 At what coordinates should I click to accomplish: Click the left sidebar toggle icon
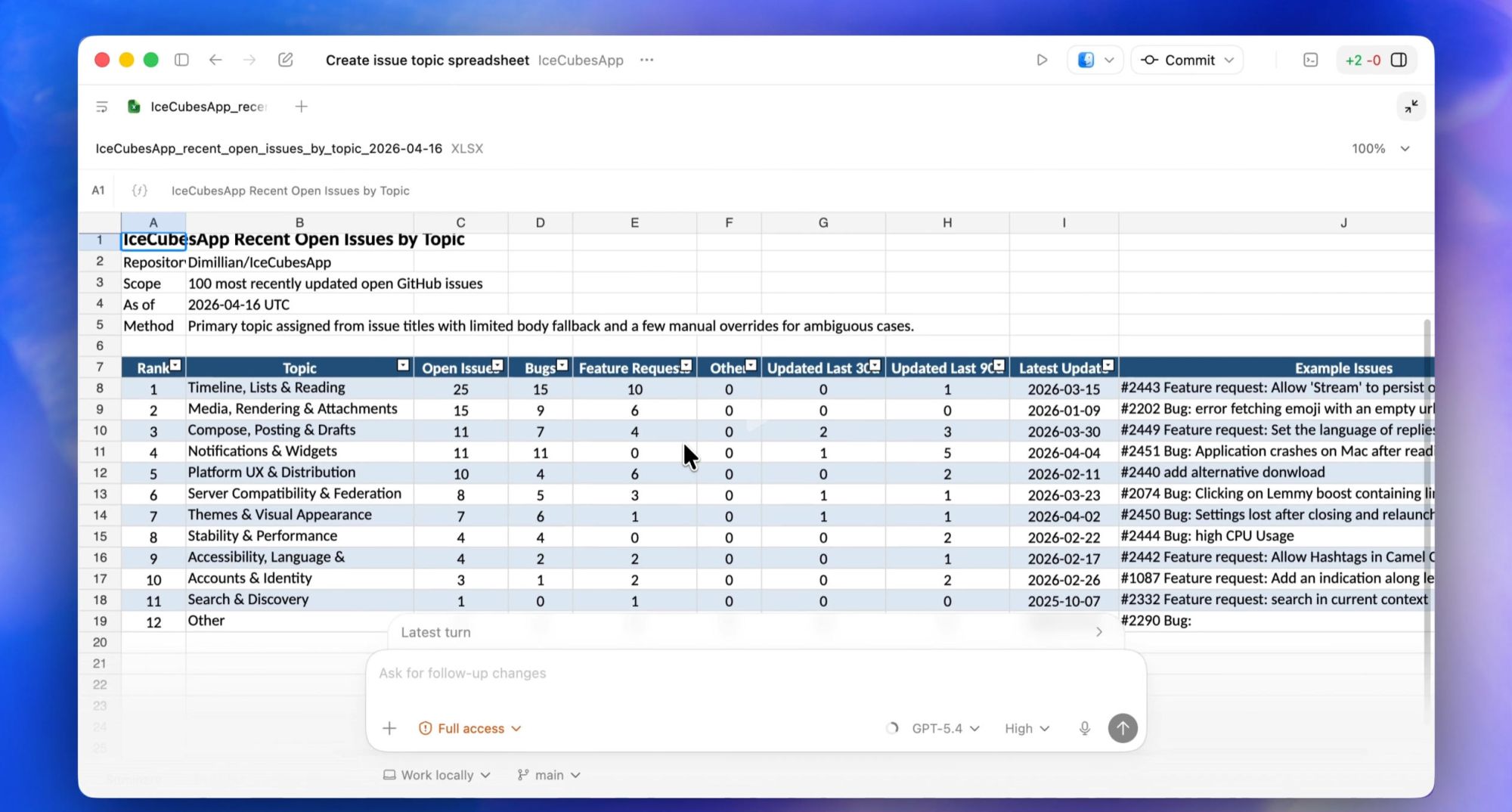181,60
